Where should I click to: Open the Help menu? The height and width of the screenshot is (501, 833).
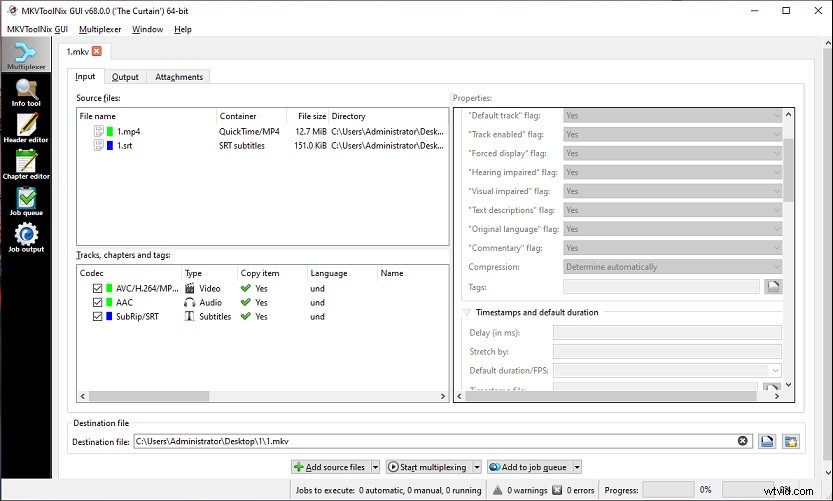(x=183, y=29)
